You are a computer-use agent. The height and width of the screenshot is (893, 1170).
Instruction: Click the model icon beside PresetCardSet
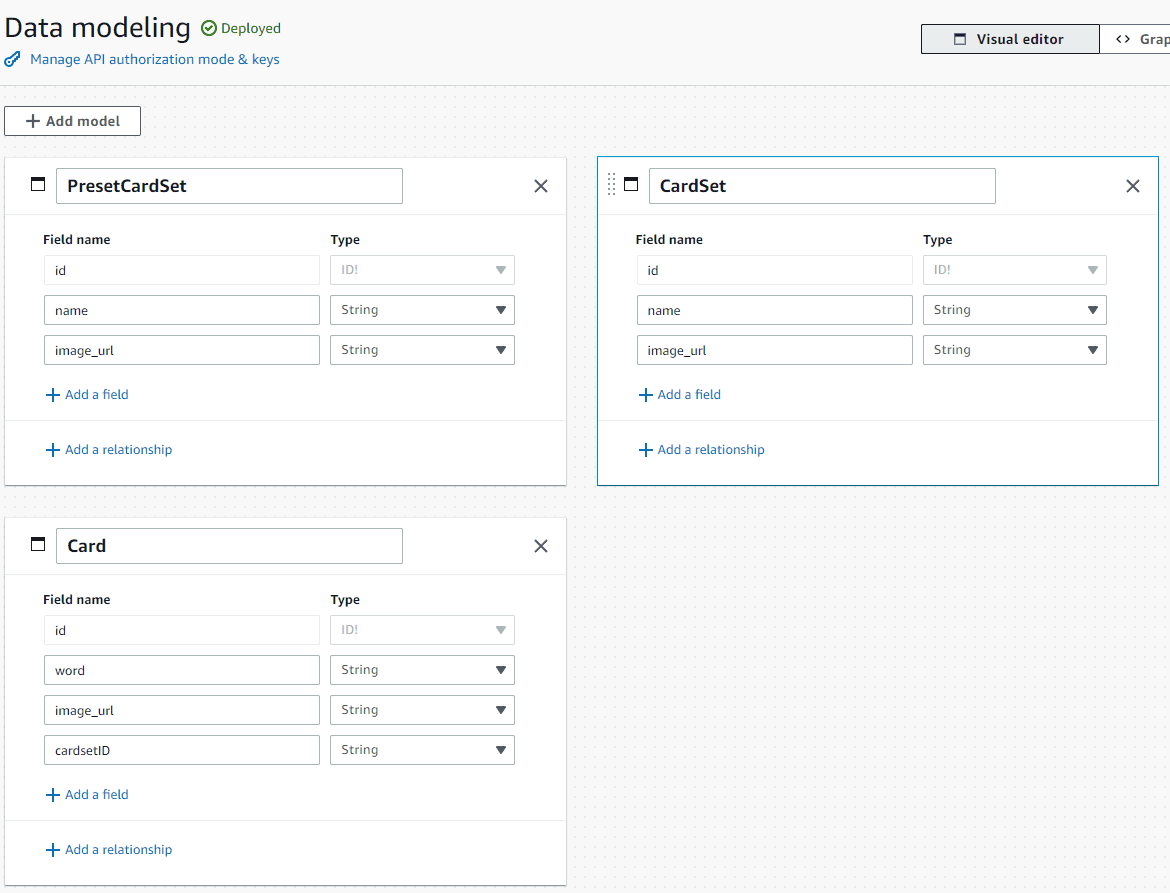click(39, 185)
